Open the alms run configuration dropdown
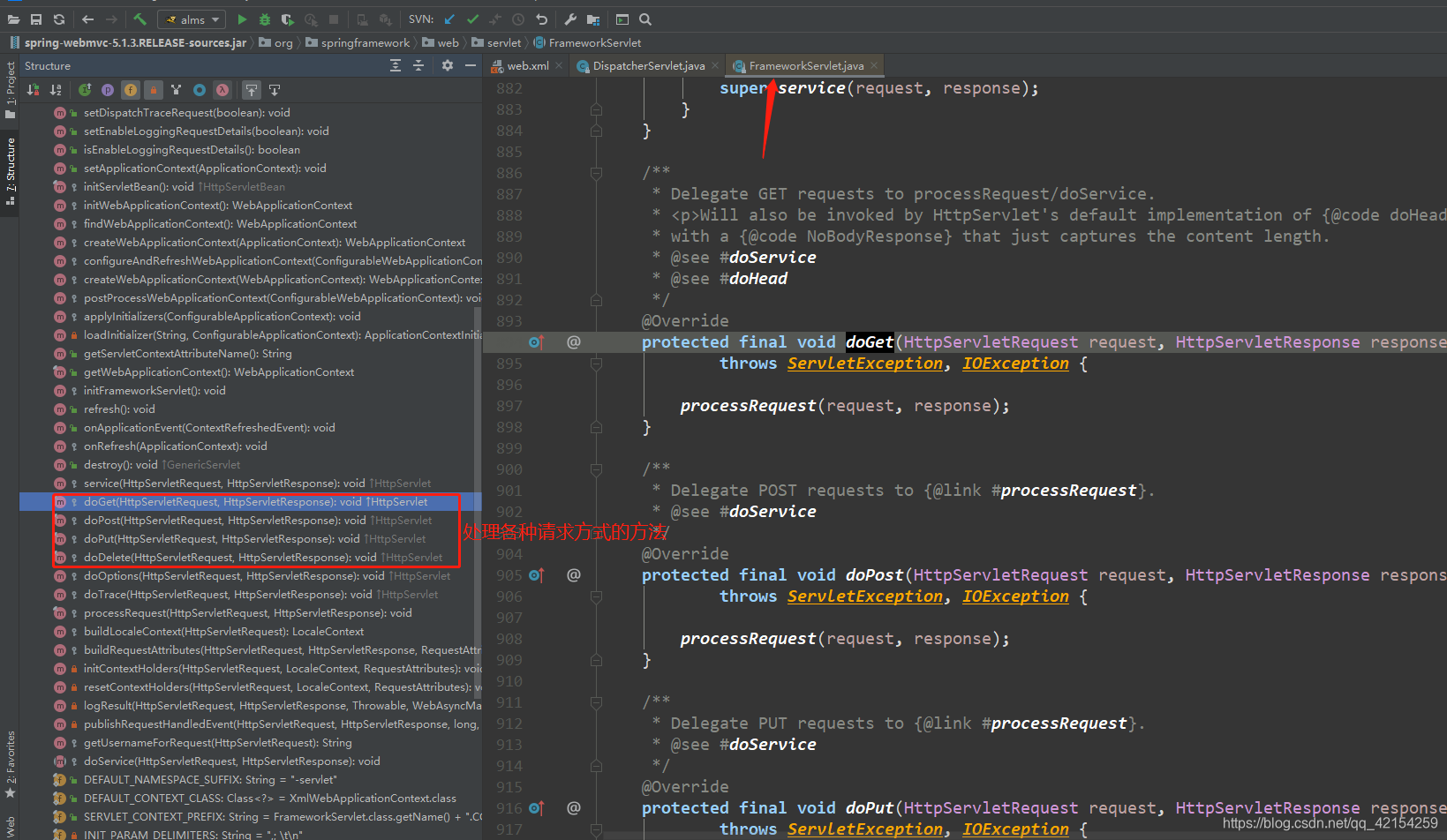 pyautogui.click(x=192, y=19)
